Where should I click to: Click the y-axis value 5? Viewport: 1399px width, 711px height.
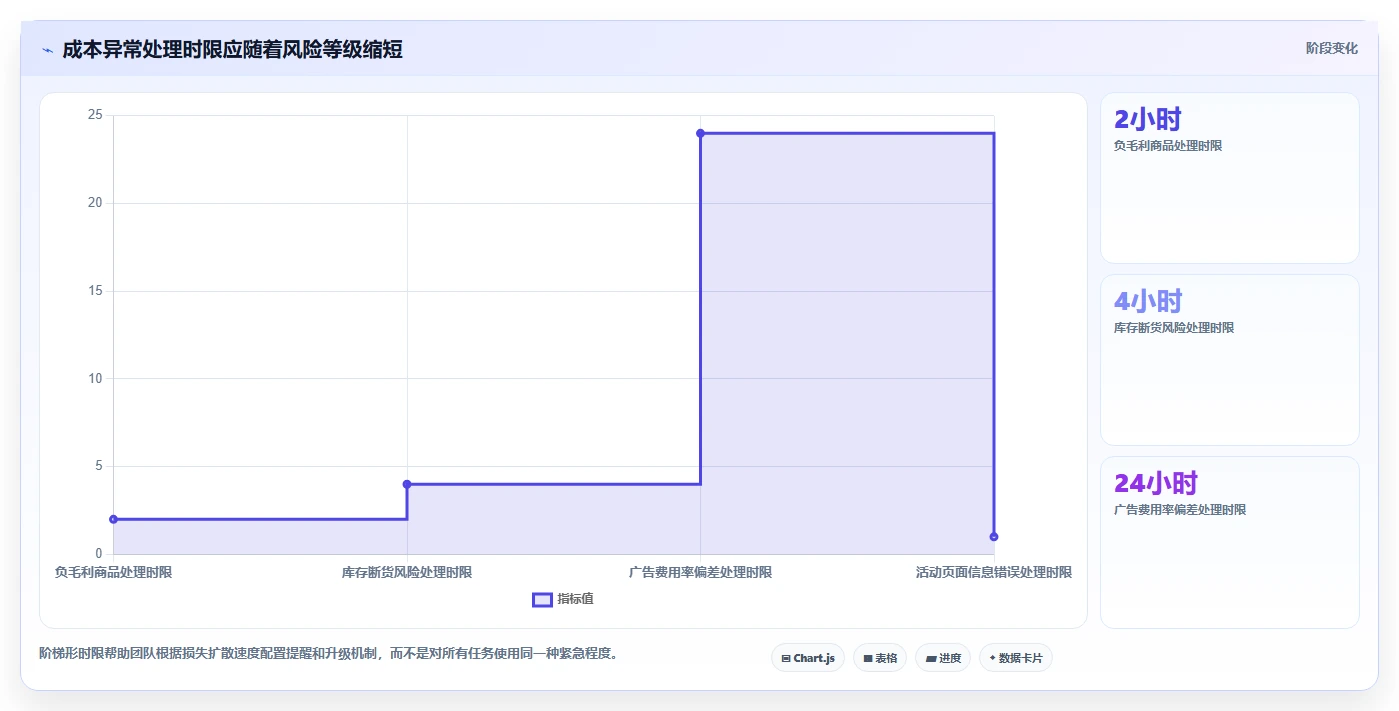pyautogui.click(x=99, y=466)
